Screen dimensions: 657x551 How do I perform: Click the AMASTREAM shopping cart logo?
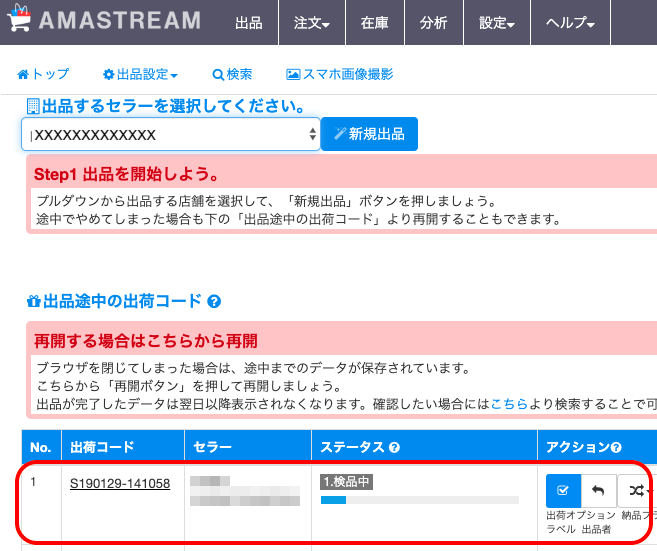coord(19,18)
